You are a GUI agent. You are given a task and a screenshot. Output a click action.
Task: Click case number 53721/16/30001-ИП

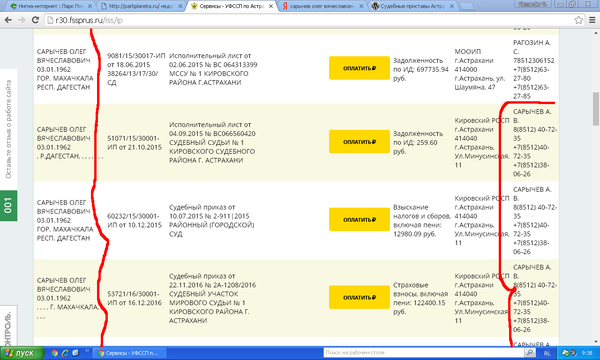point(134,298)
